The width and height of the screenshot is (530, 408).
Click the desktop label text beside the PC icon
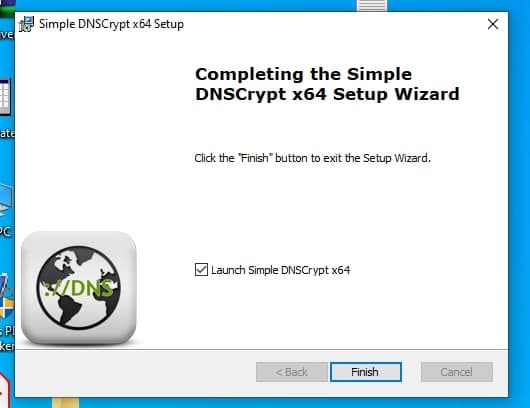(x=5, y=232)
